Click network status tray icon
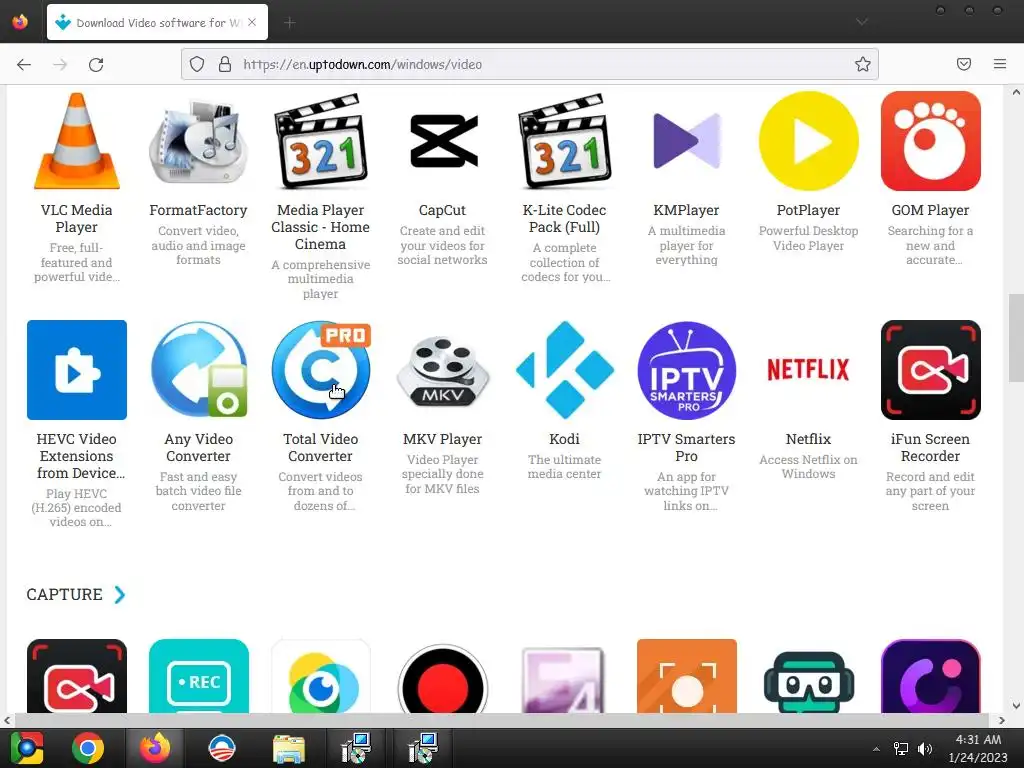Viewport: 1024px width, 768px height. [901, 749]
